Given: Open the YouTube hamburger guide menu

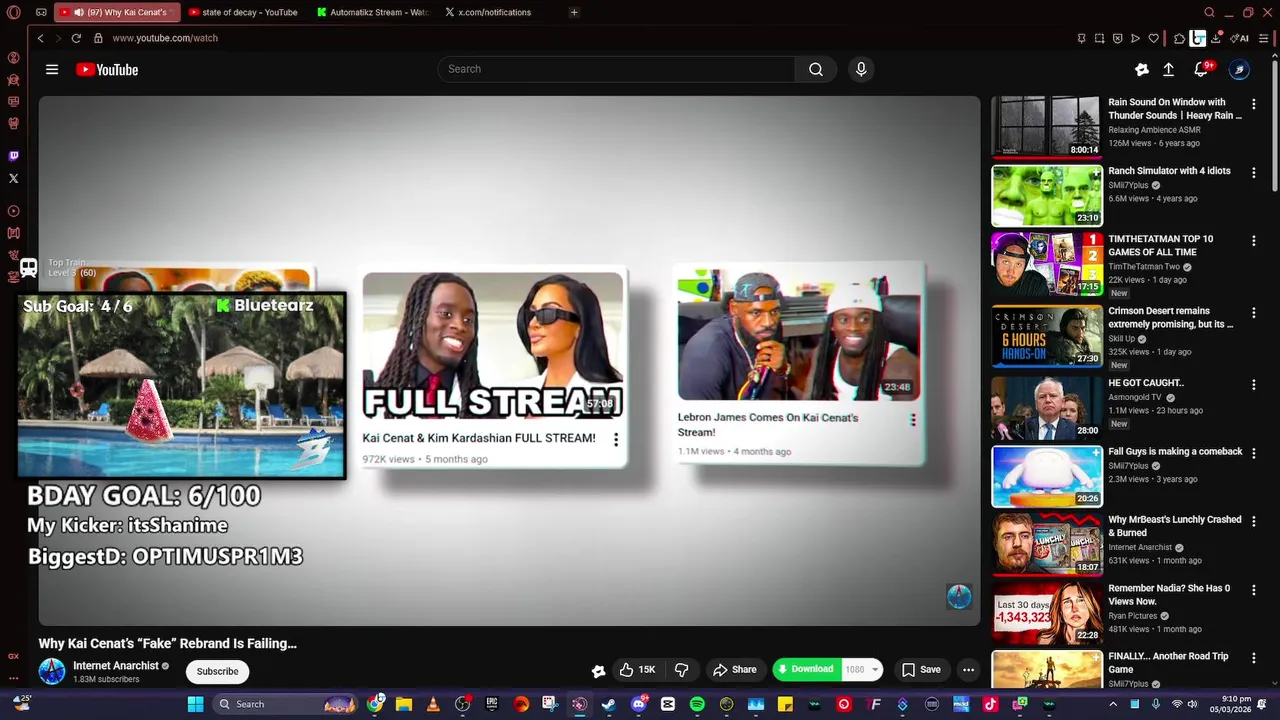Looking at the screenshot, I should (x=52, y=69).
